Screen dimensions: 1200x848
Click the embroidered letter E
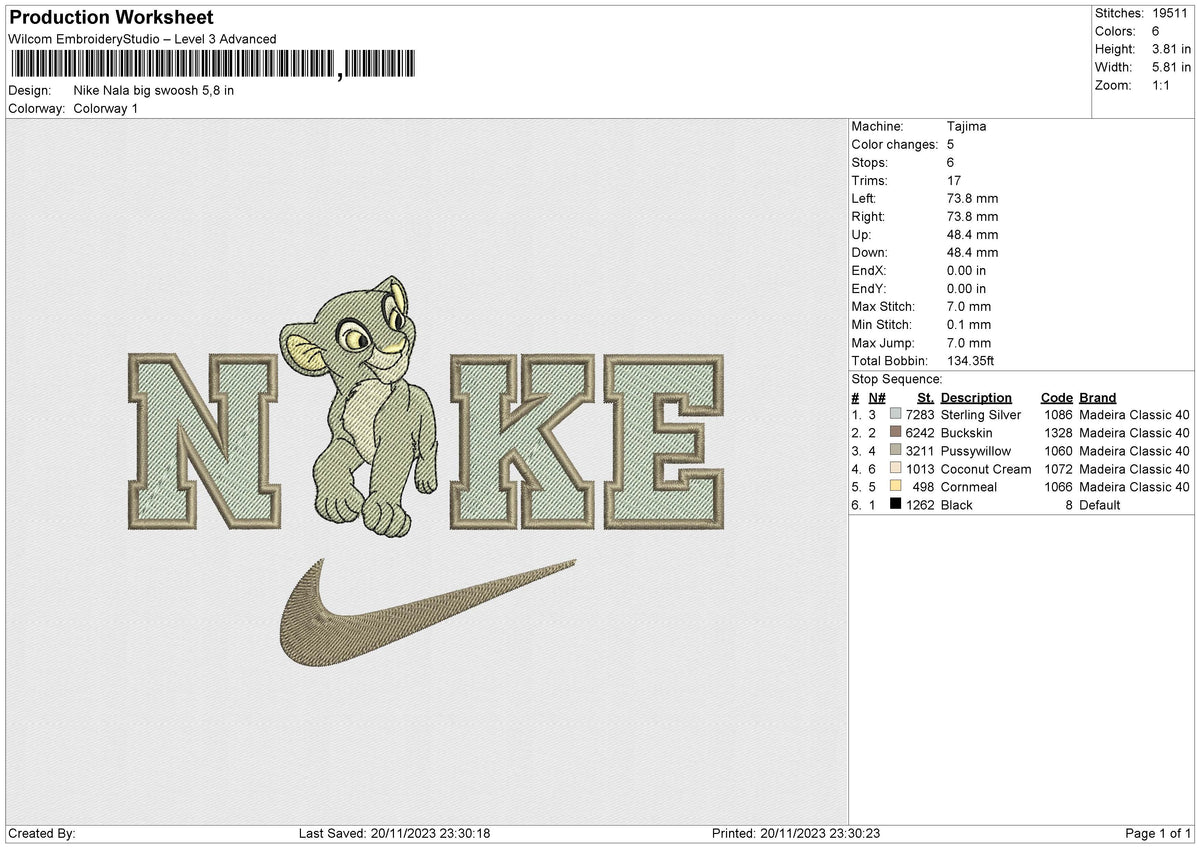(663, 441)
